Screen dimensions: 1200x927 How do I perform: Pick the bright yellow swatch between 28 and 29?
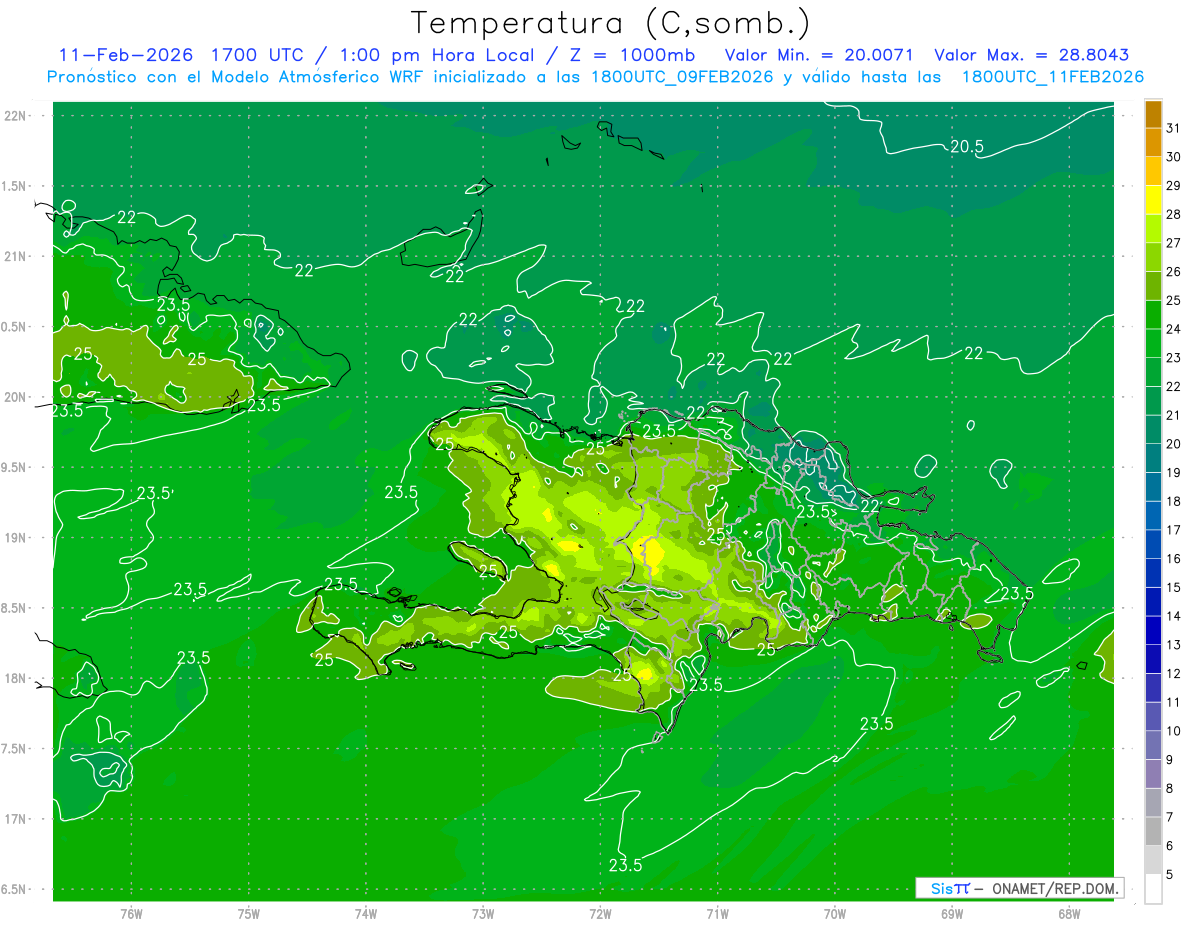(x=1153, y=200)
